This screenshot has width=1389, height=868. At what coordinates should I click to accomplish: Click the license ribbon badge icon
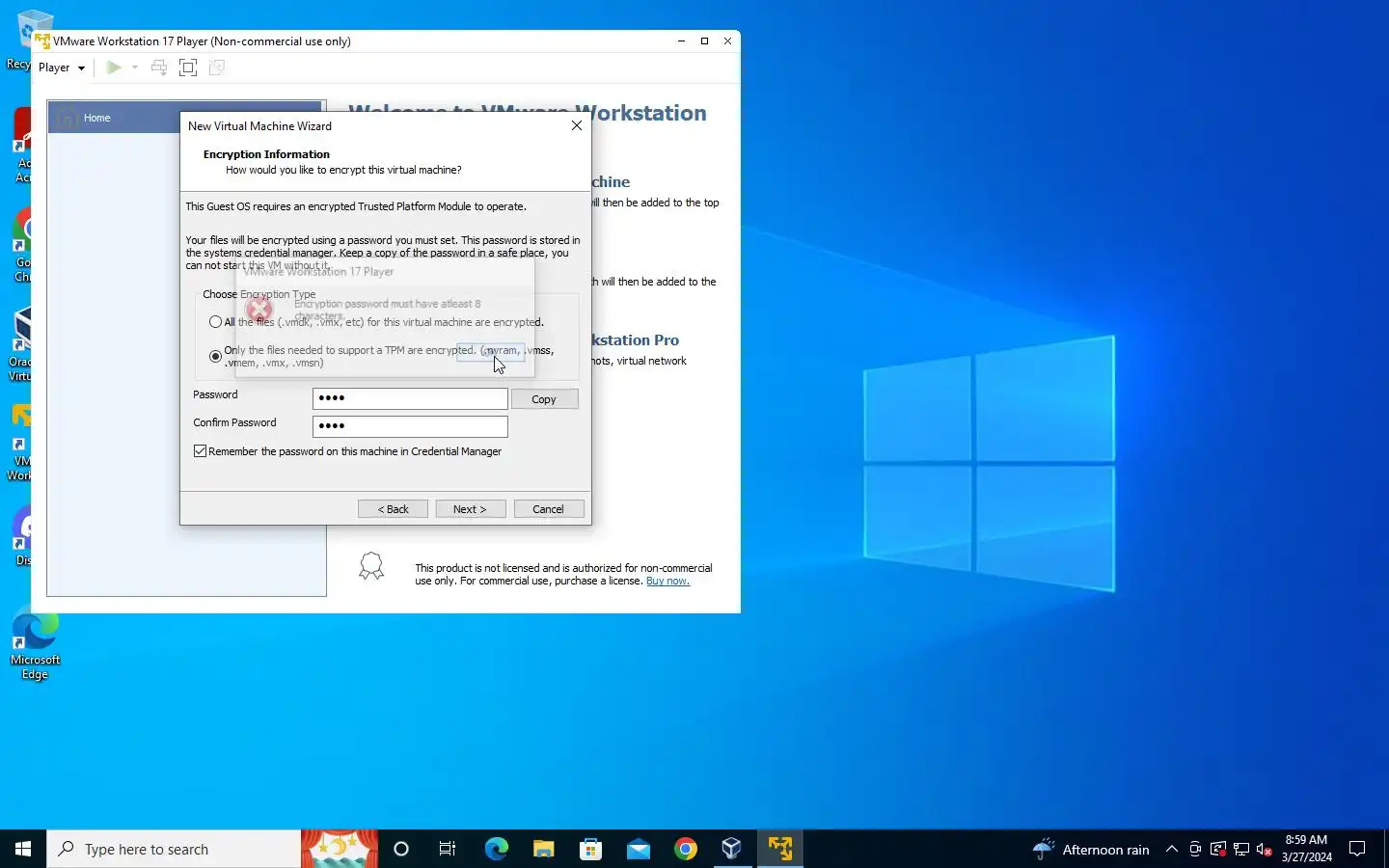click(371, 566)
